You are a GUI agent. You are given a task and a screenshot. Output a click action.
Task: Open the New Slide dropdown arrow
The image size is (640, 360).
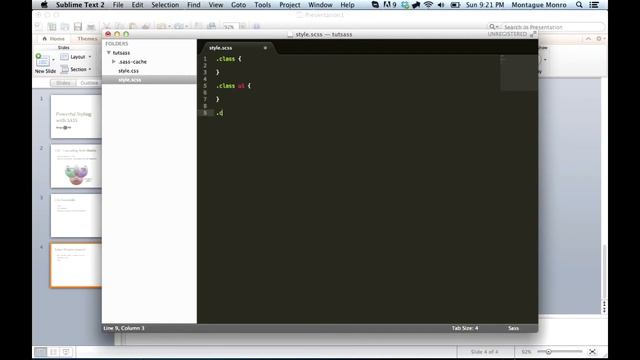[x=53, y=60]
